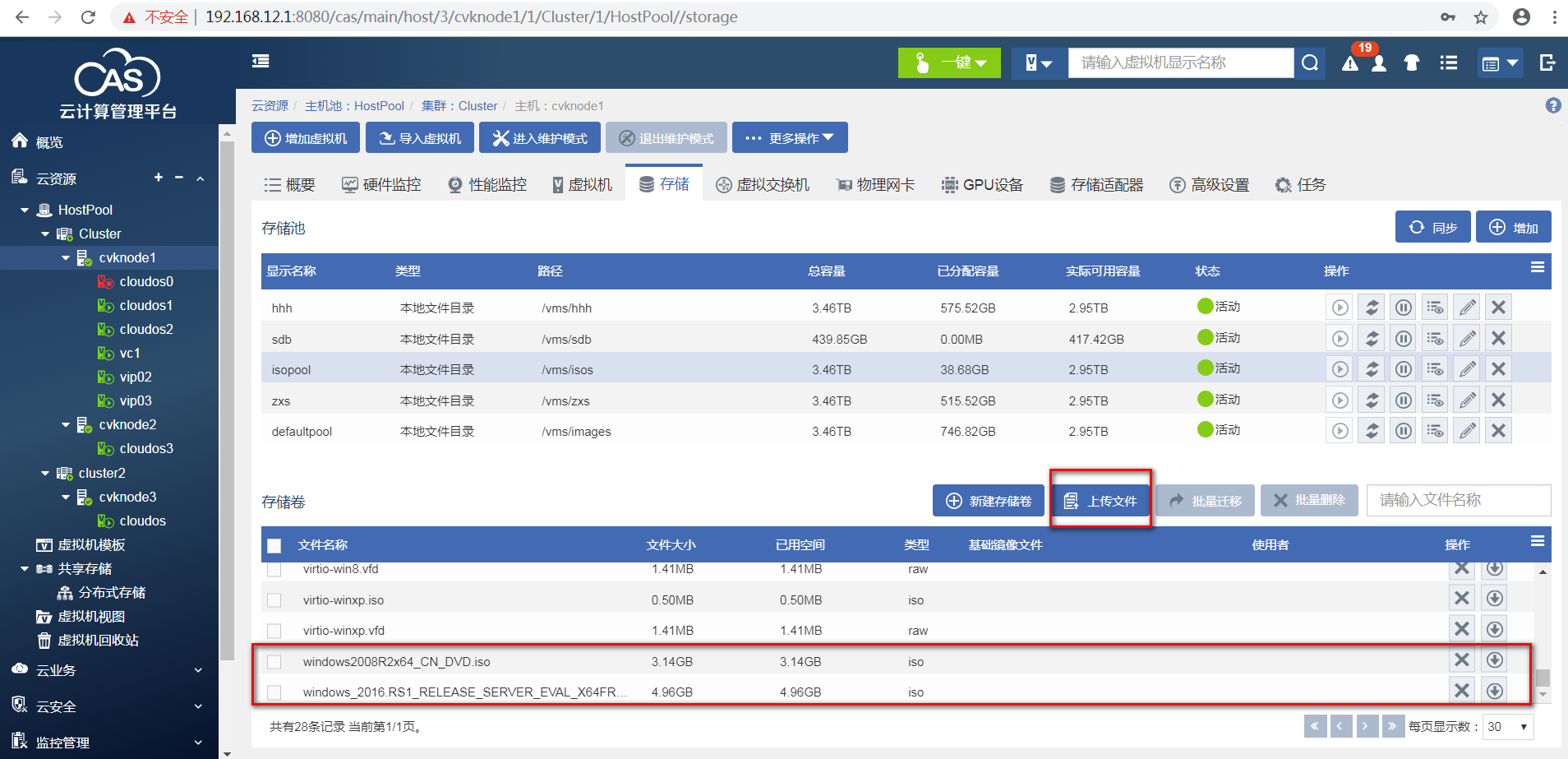Toggle the select-all checkbox in volume table
The image size is (1568, 759).
tap(274, 545)
